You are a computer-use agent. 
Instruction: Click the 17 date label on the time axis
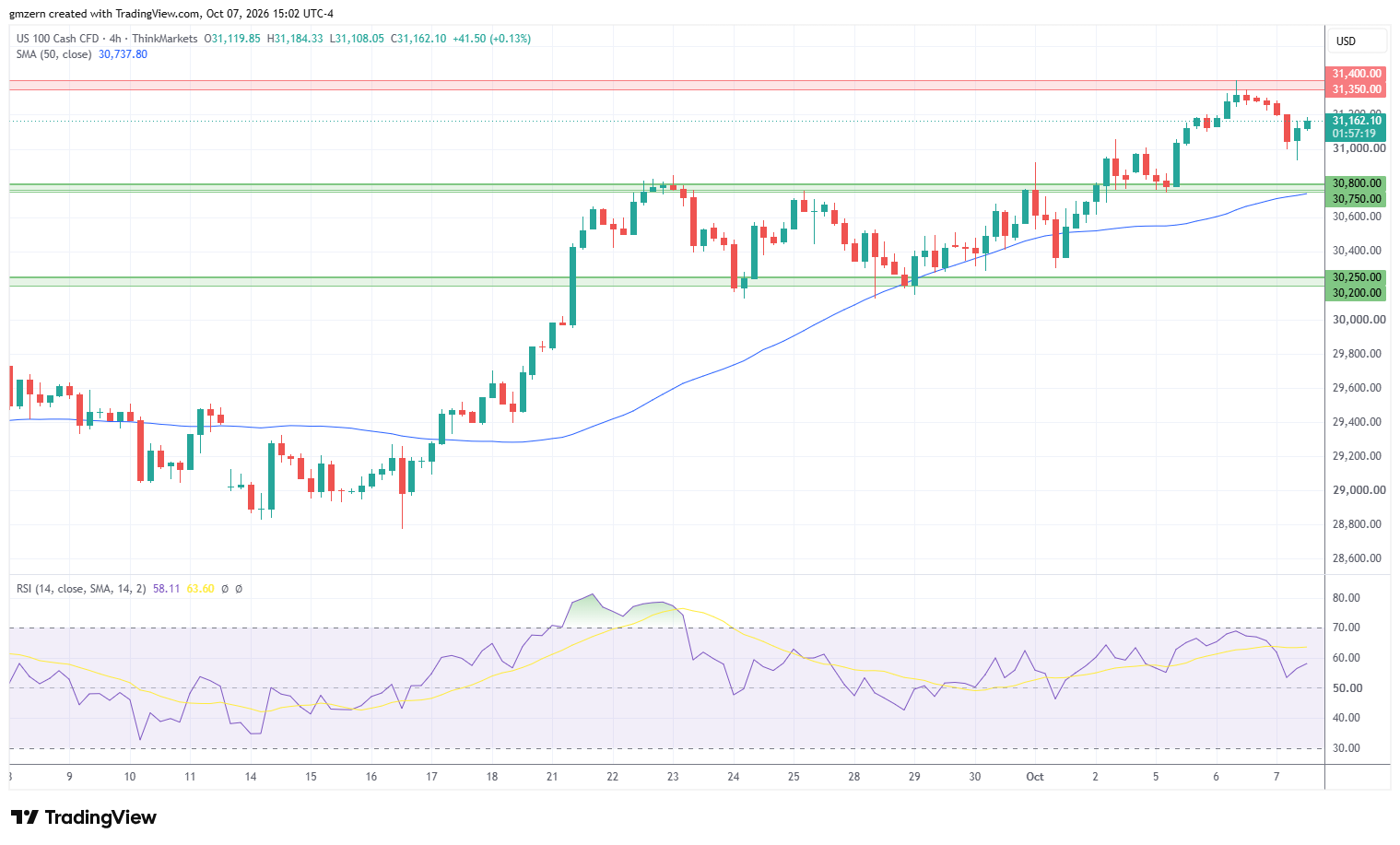tap(431, 777)
